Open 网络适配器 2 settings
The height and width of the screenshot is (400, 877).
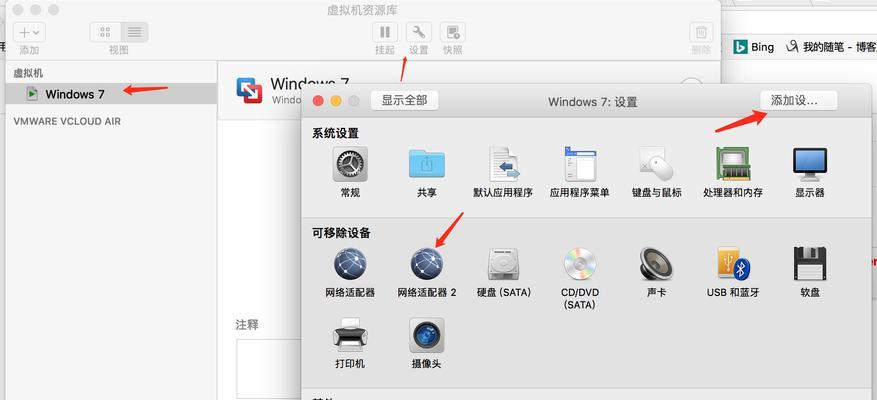pos(426,264)
